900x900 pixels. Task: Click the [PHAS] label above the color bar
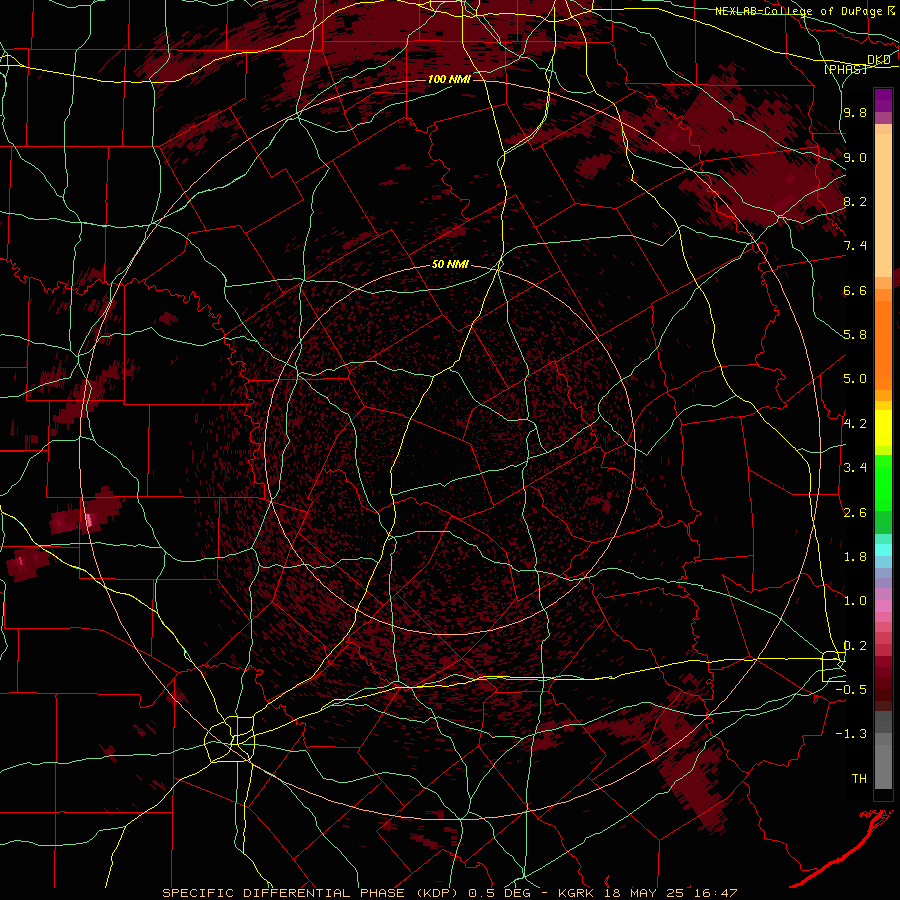(845, 69)
